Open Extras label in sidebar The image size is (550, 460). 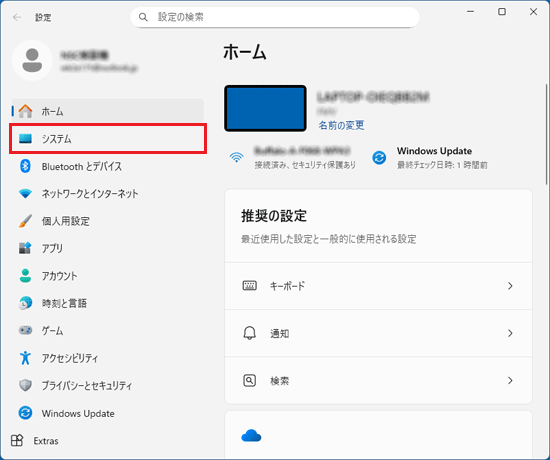coord(46,441)
